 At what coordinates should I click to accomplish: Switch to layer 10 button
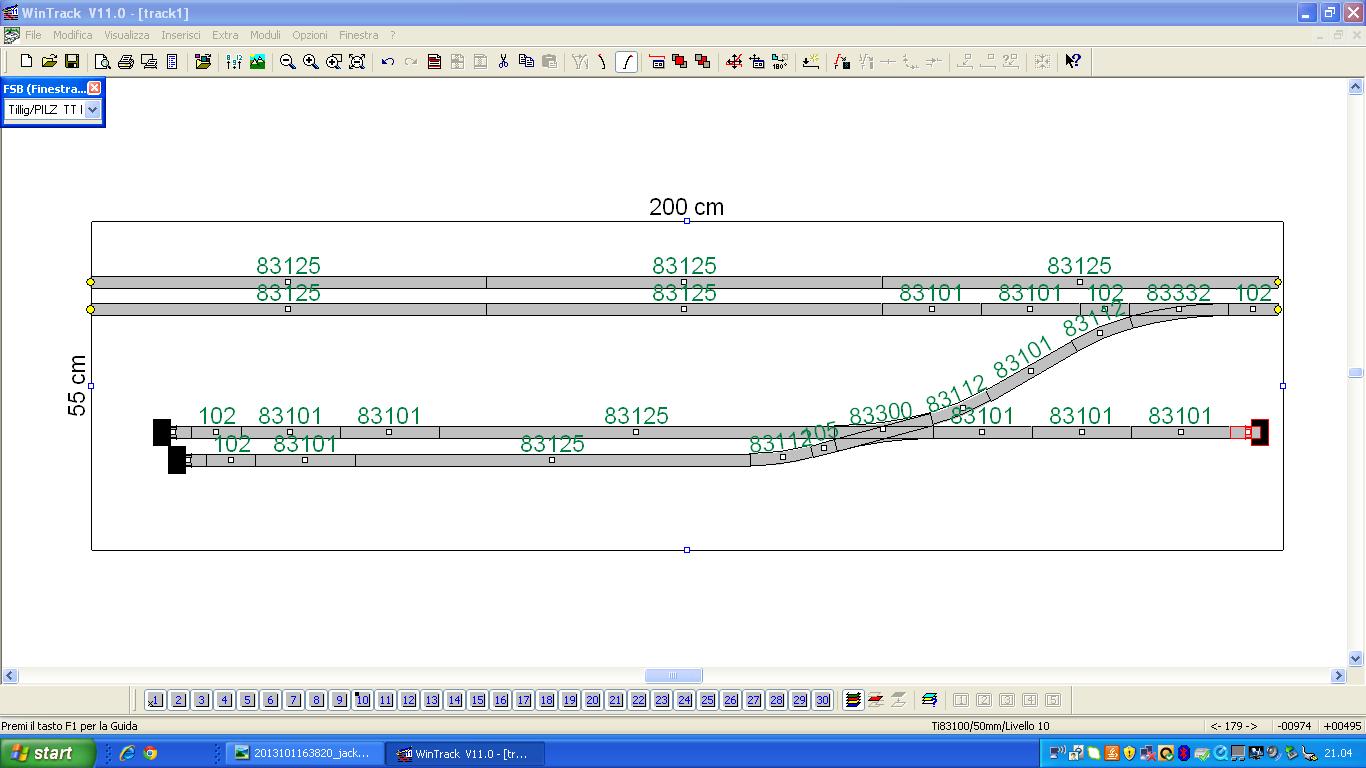point(362,700)
